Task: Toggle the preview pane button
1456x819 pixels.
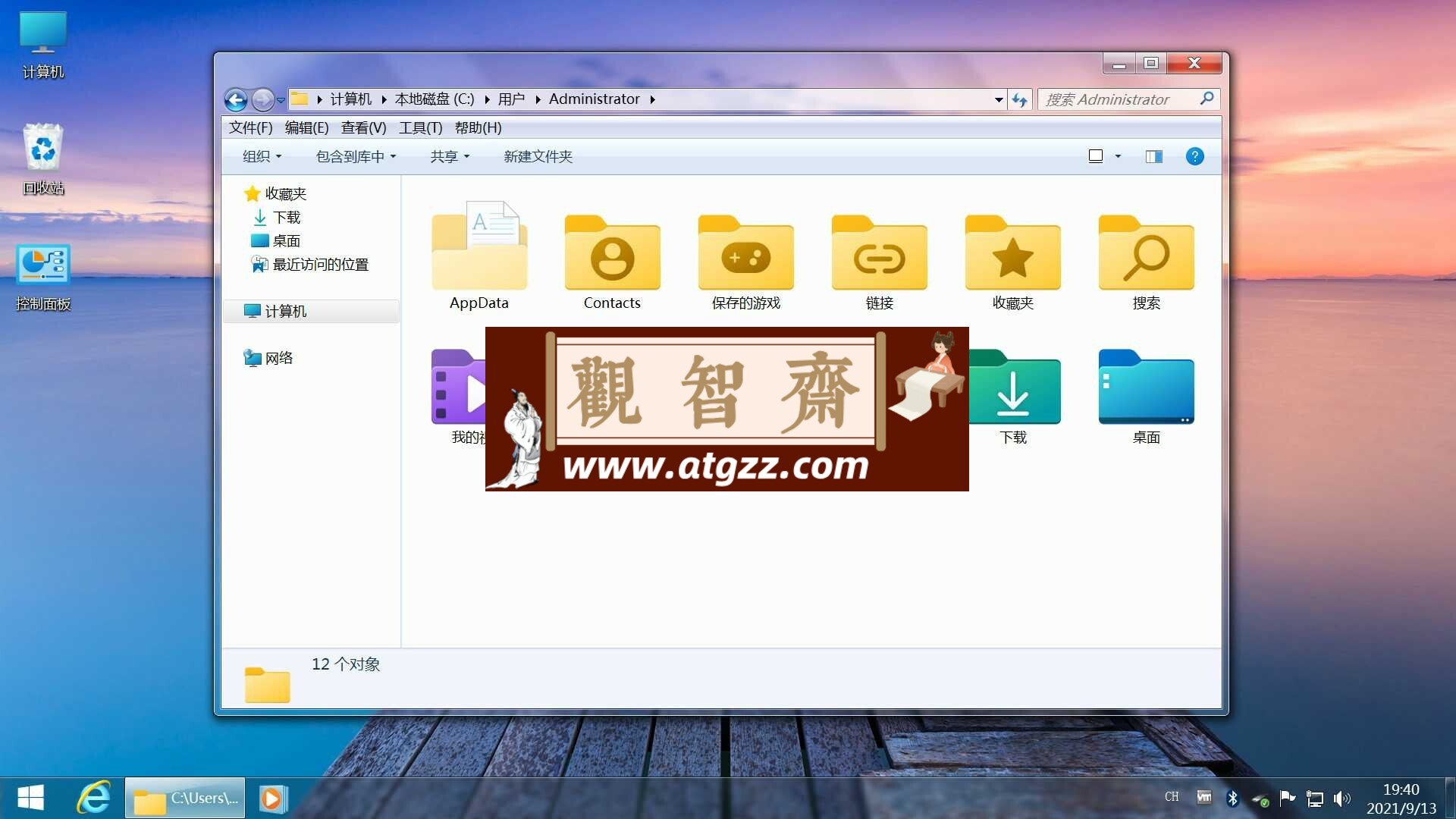Action: tap(1154, 156)
